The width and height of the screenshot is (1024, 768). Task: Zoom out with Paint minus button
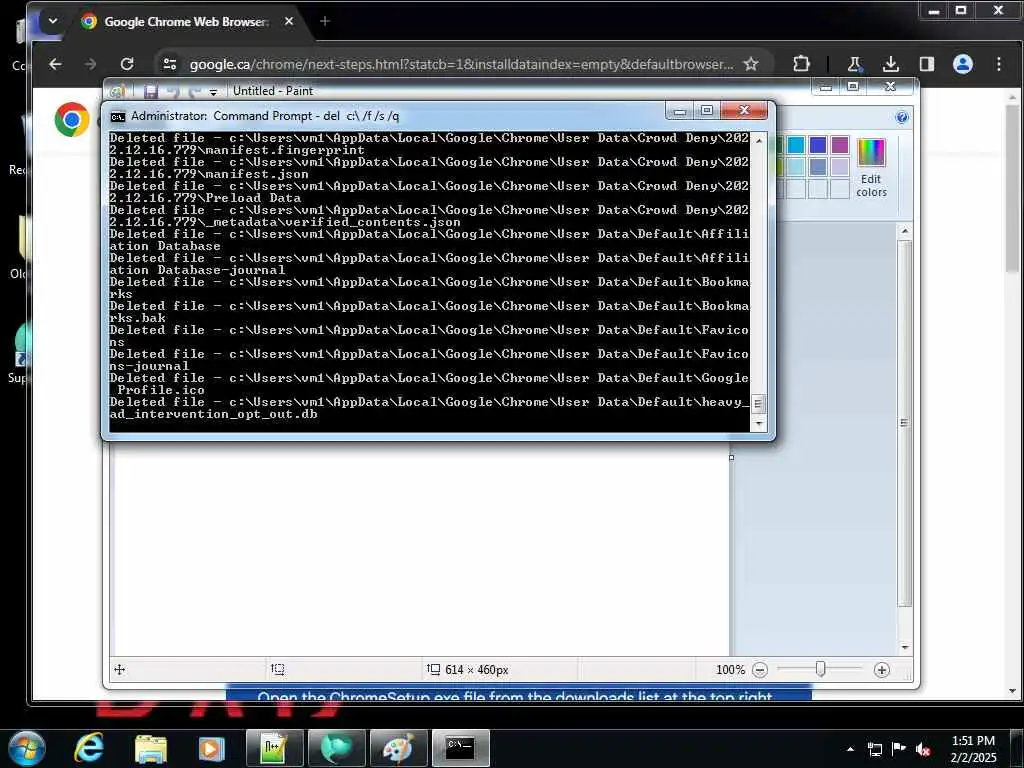click(760, 670)
